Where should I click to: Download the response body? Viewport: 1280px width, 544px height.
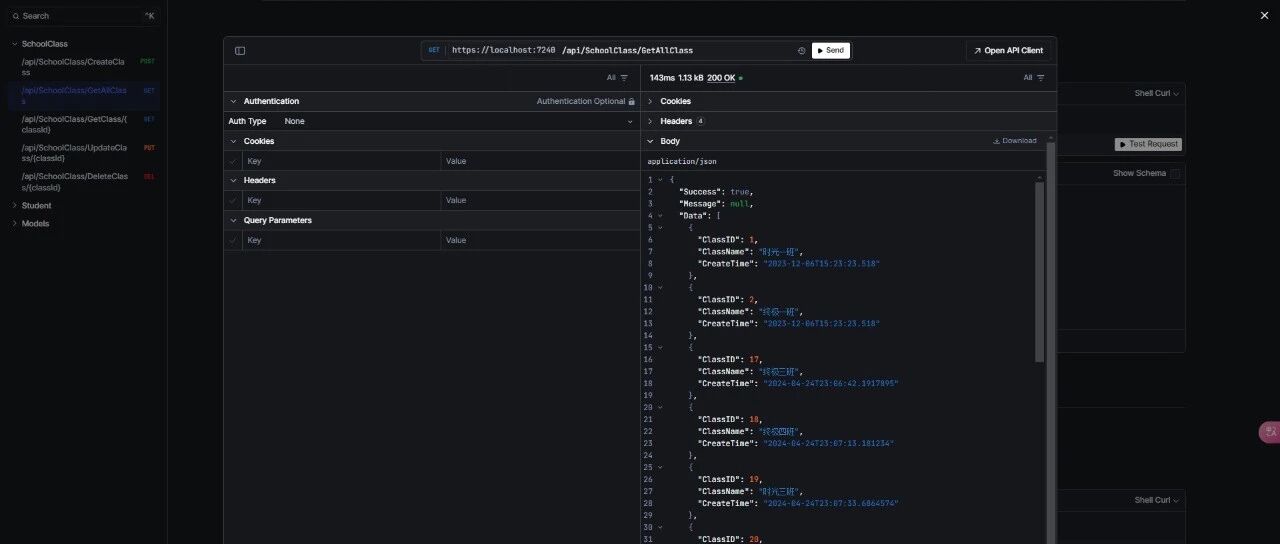click(x=1014, y=141)
